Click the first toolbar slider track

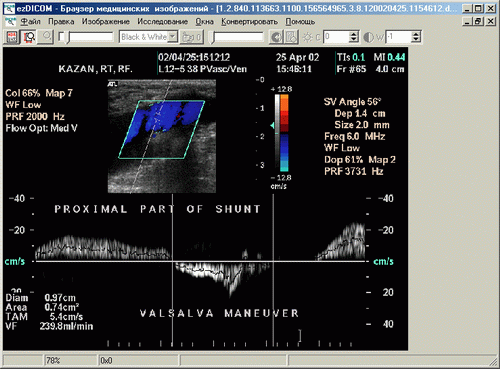pos(90,37)
